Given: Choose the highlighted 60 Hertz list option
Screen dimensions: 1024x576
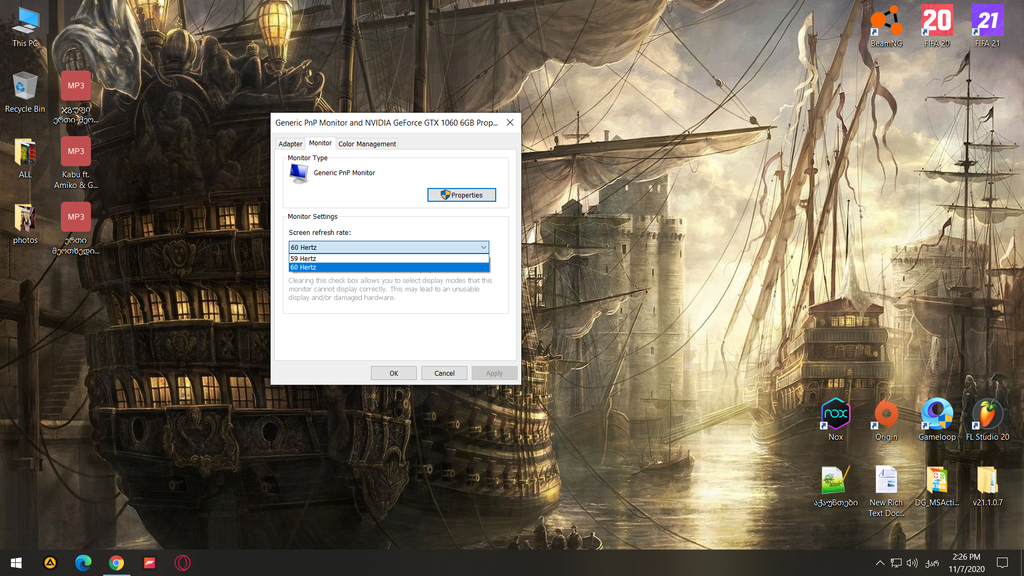Looking at the screenshot, I should pos(389,267).
